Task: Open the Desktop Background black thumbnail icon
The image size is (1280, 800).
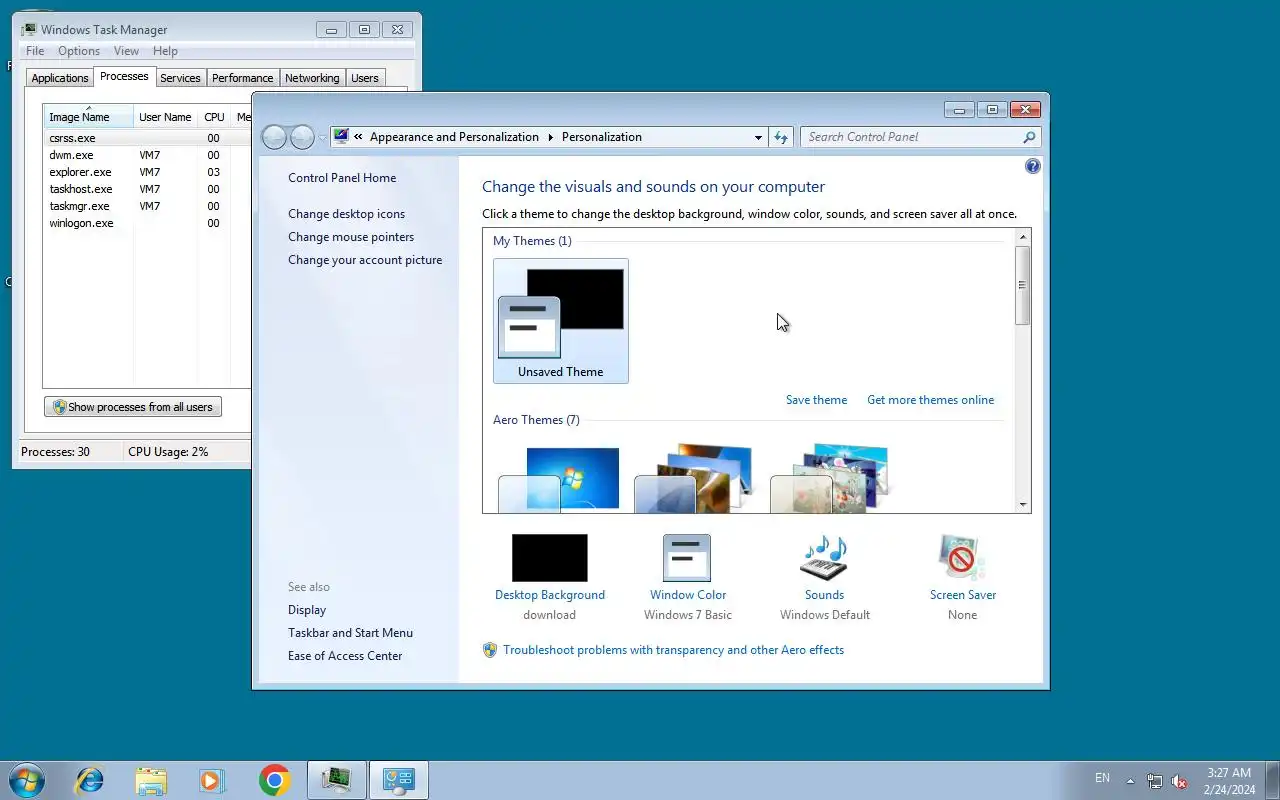Action: pyautogui.click(x=550, y=558)
